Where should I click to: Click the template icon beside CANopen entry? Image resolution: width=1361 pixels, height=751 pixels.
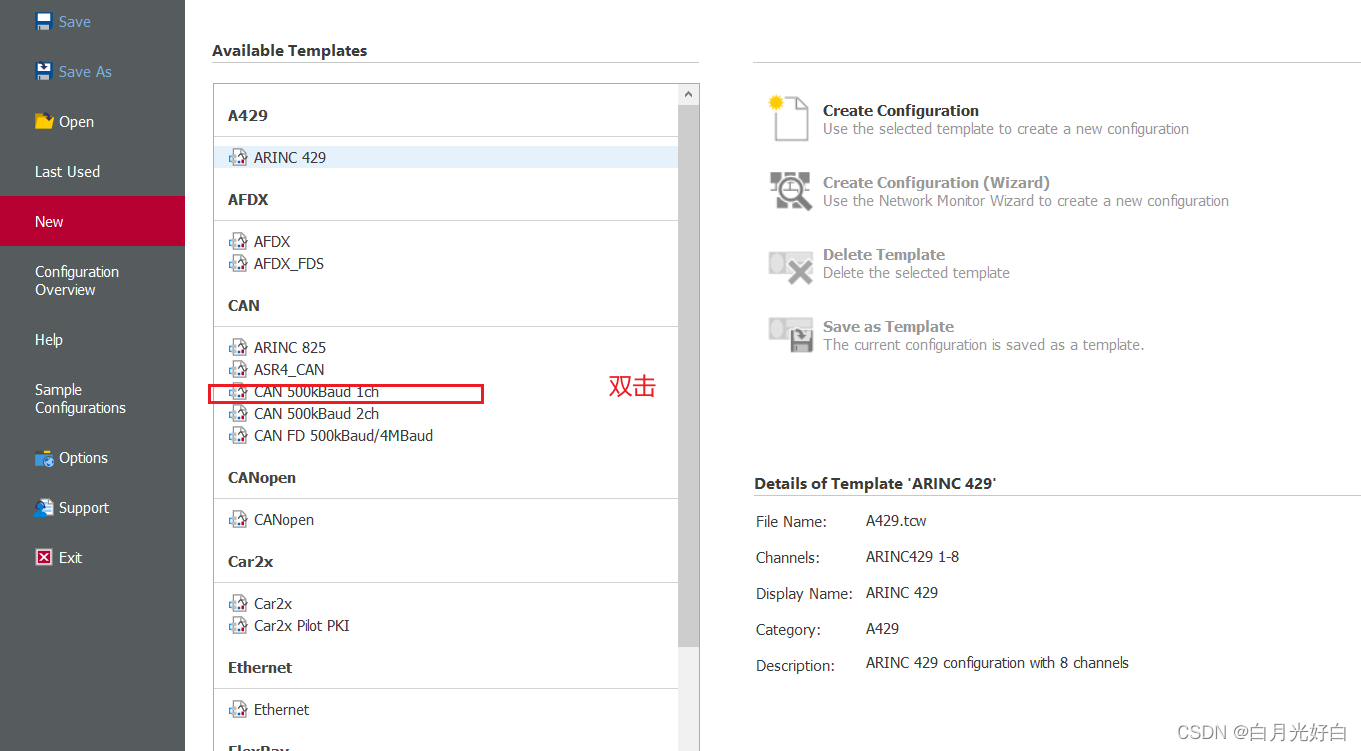coord(238,519)
